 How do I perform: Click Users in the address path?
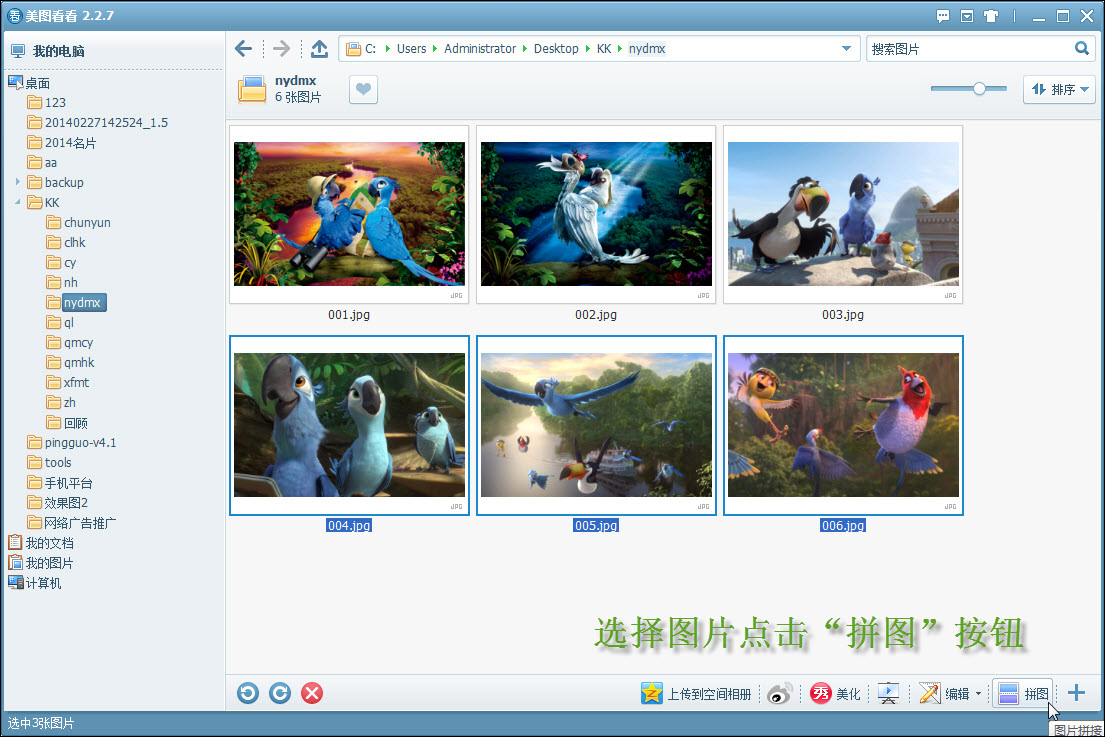click(411, 49)
